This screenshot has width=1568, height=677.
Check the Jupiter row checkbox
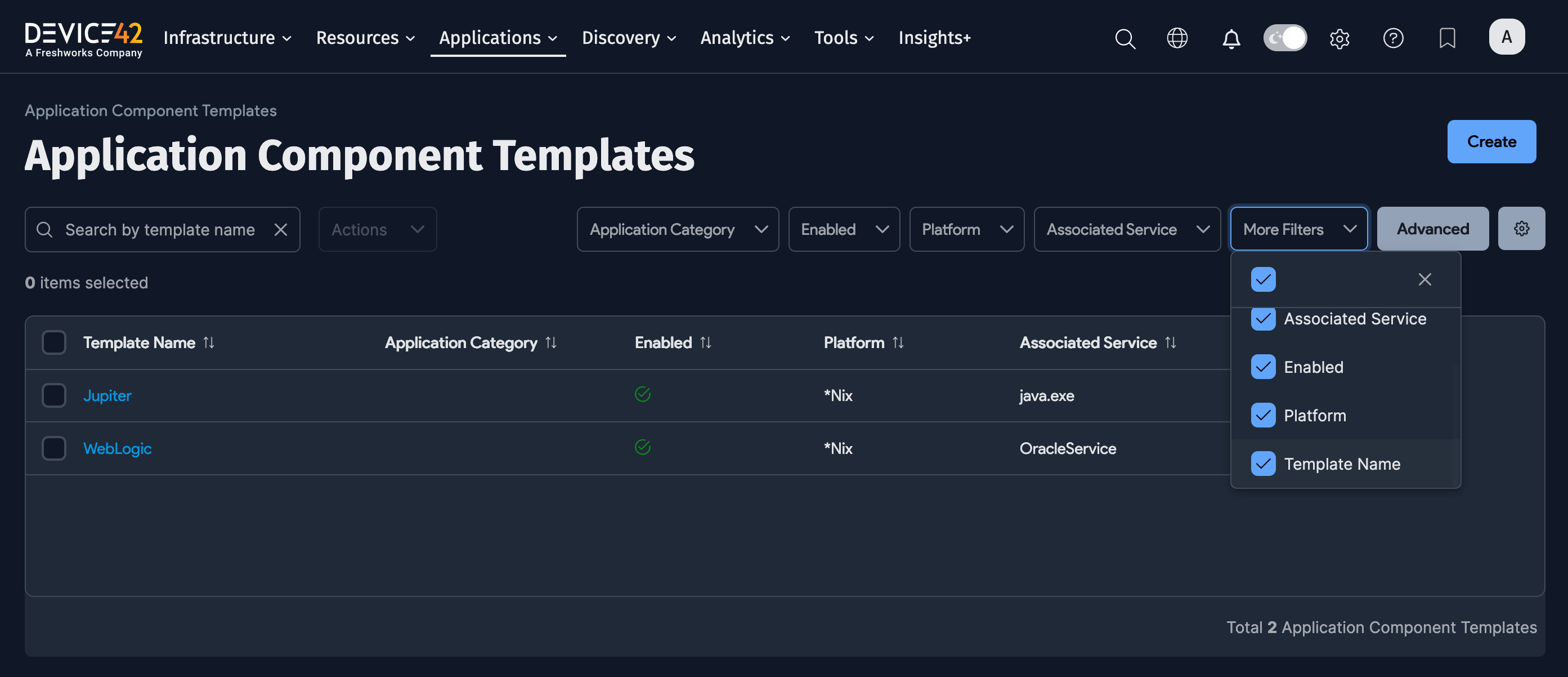(x=53, y=395)
